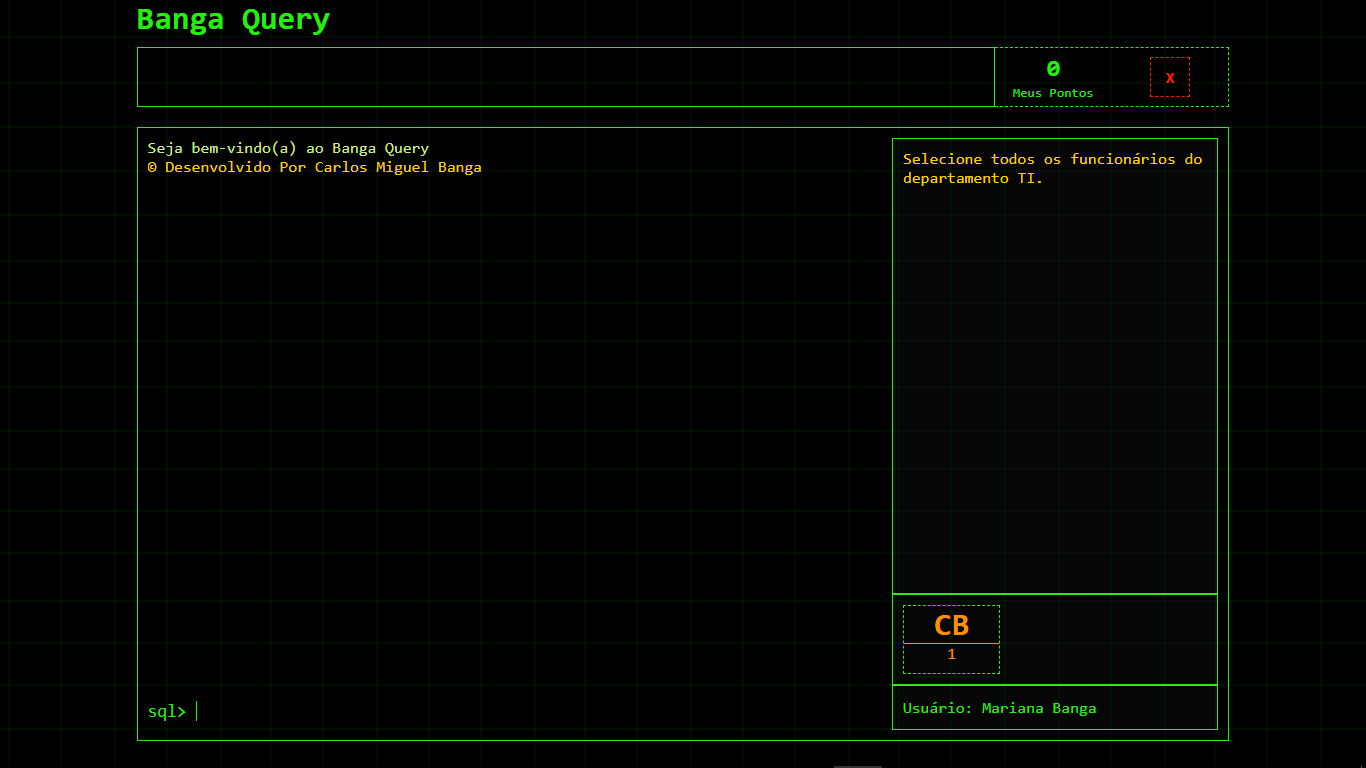Click the copyright developer credit text

pyautogui.click(x=314, y=167)
